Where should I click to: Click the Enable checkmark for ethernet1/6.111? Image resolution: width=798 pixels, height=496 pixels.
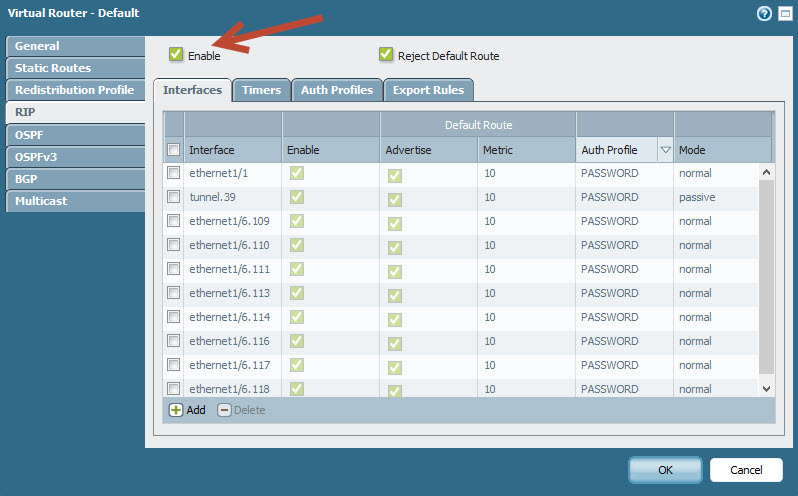point(296,269)
